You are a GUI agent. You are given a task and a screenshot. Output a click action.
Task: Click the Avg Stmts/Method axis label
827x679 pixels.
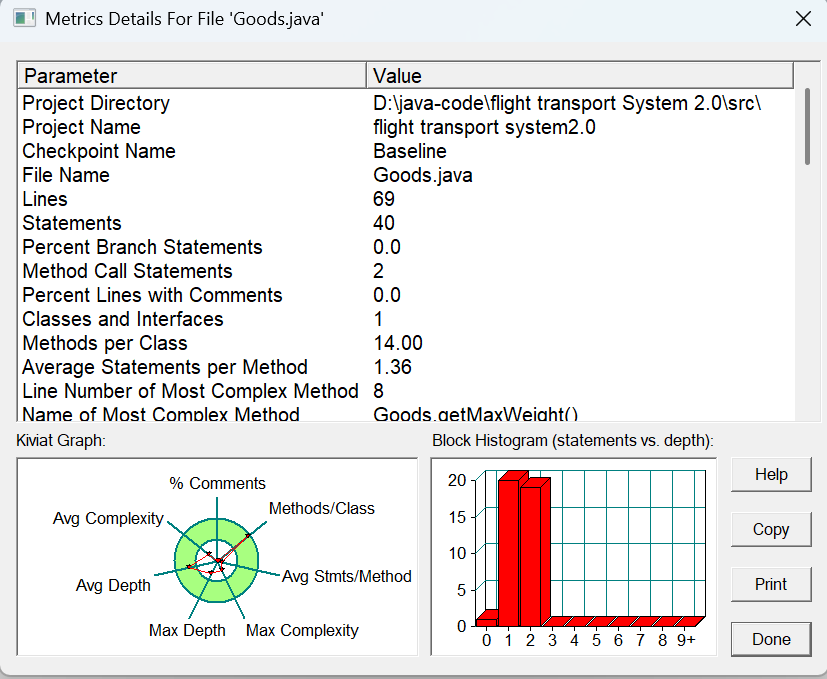[x=347, y=576]
